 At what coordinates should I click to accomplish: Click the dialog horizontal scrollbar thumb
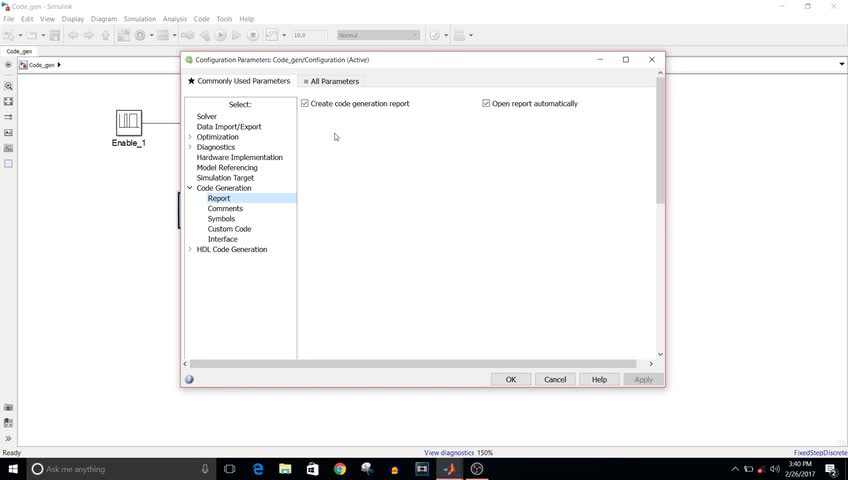413,364
